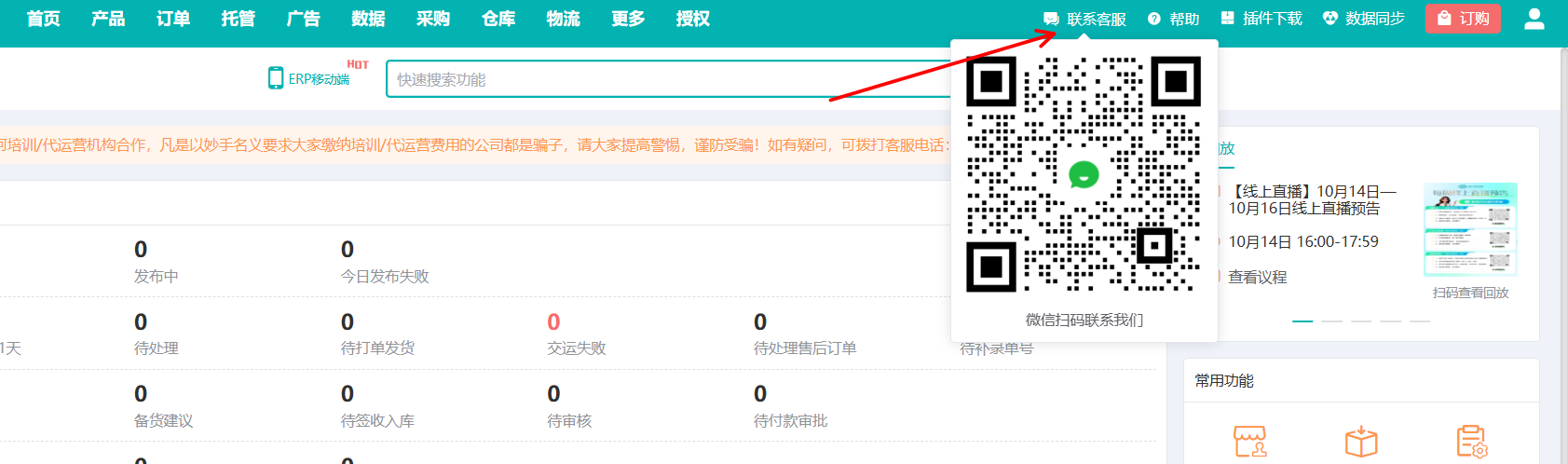Open the 线上直播 10月14日 announcement

(1312, 199)
